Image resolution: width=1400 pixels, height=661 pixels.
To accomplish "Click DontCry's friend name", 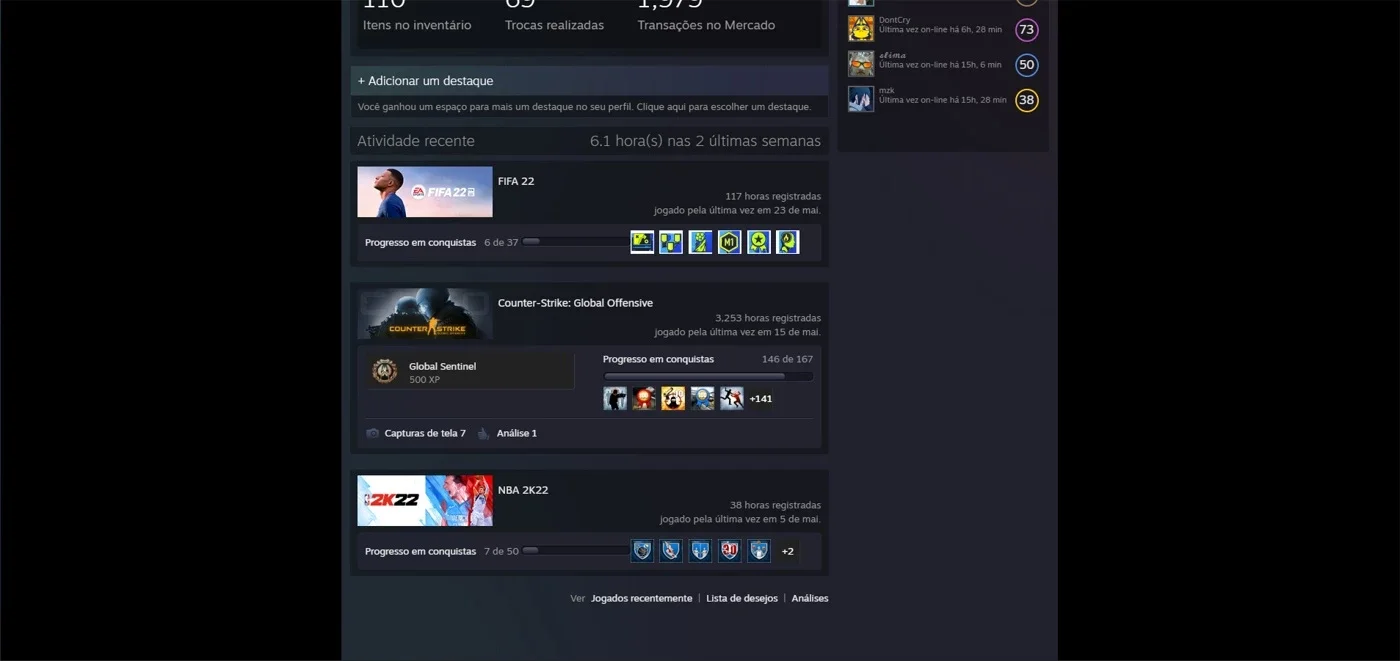I will coord(895,20).
